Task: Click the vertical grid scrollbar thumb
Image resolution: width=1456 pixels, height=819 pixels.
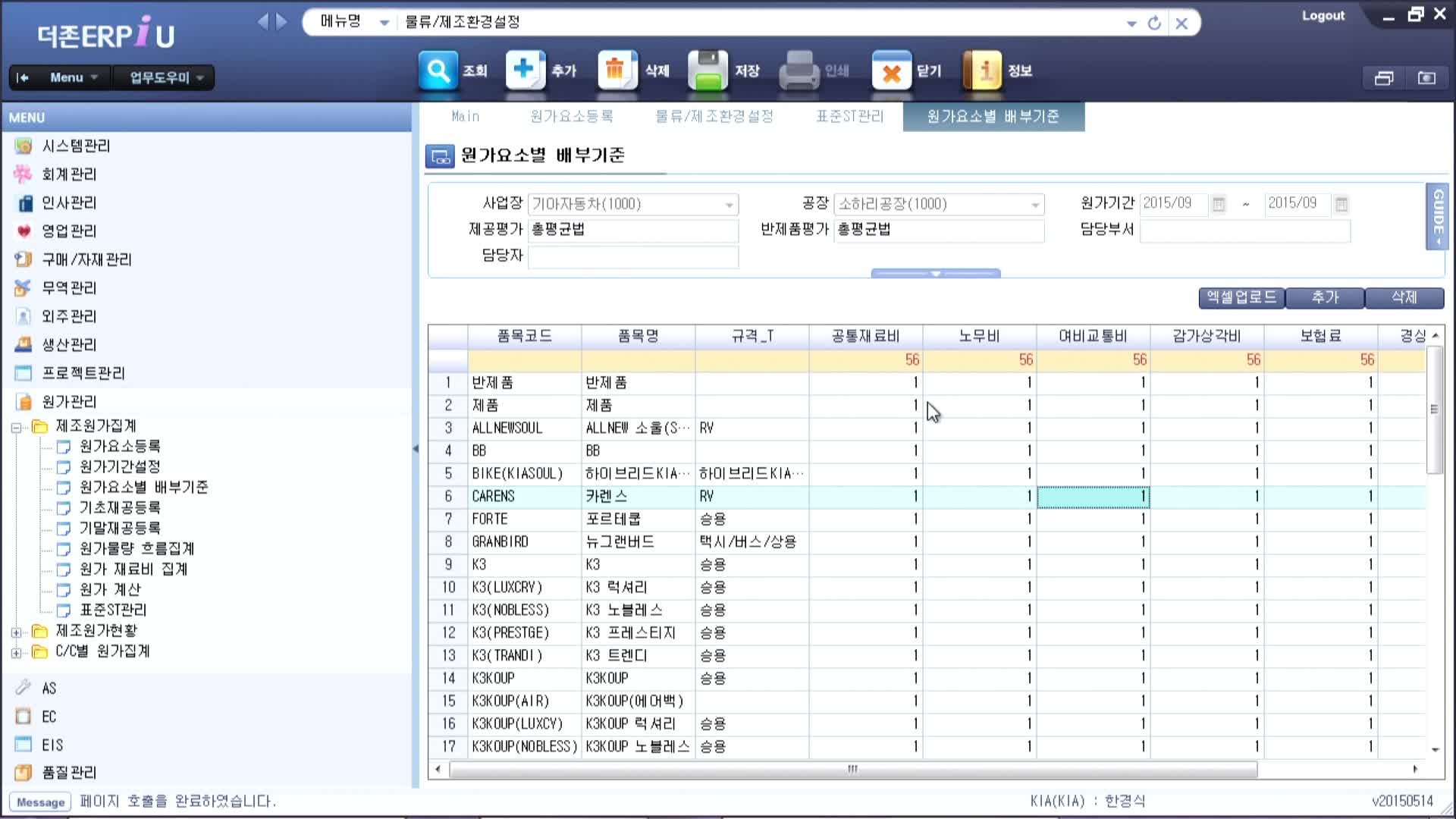Action: point(1434,409)
